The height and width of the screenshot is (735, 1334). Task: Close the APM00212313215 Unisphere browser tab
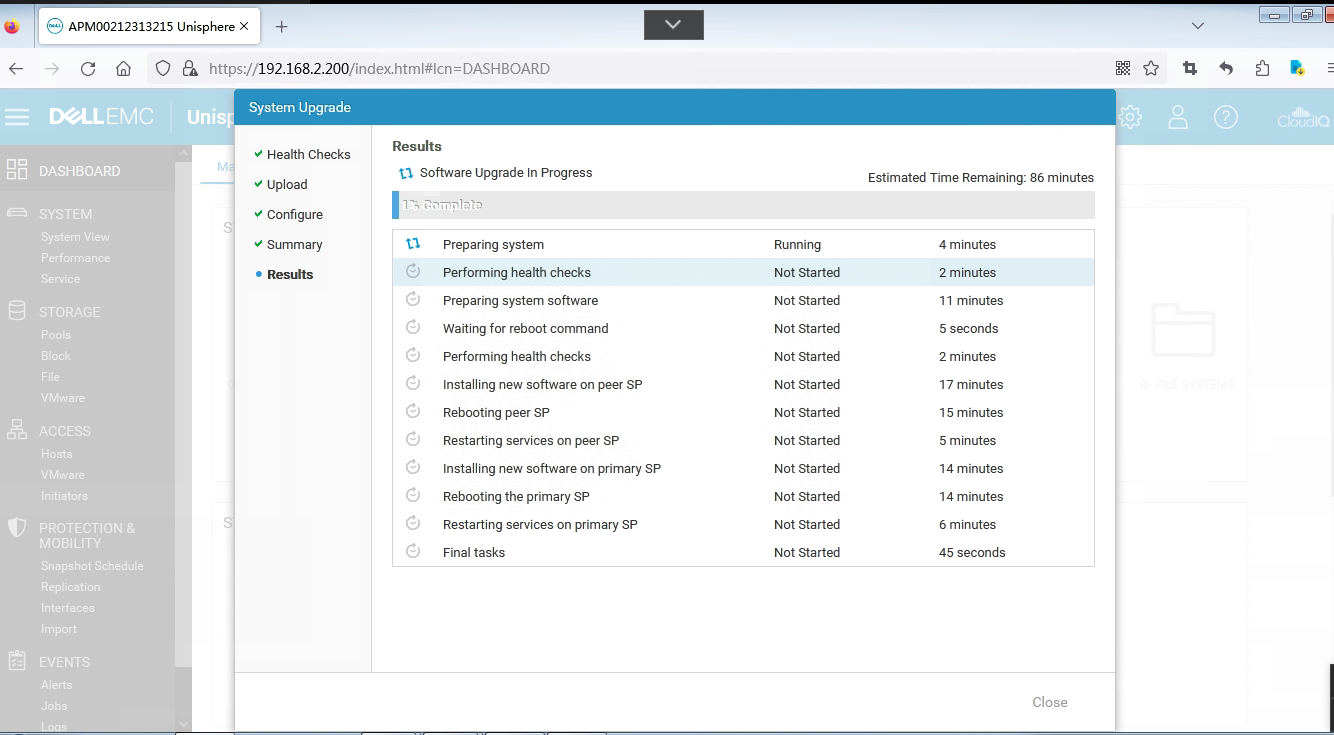coord(244,26)
